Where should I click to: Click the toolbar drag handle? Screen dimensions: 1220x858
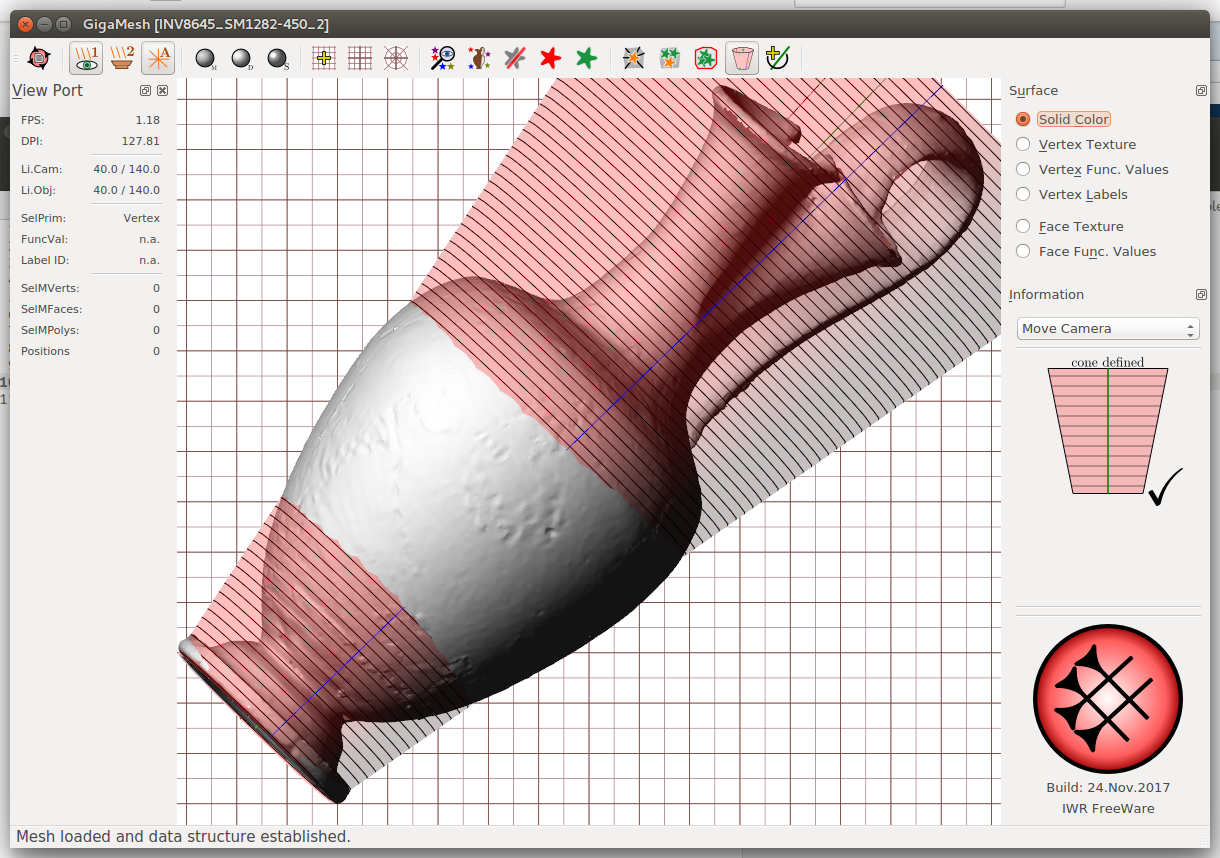15,59
